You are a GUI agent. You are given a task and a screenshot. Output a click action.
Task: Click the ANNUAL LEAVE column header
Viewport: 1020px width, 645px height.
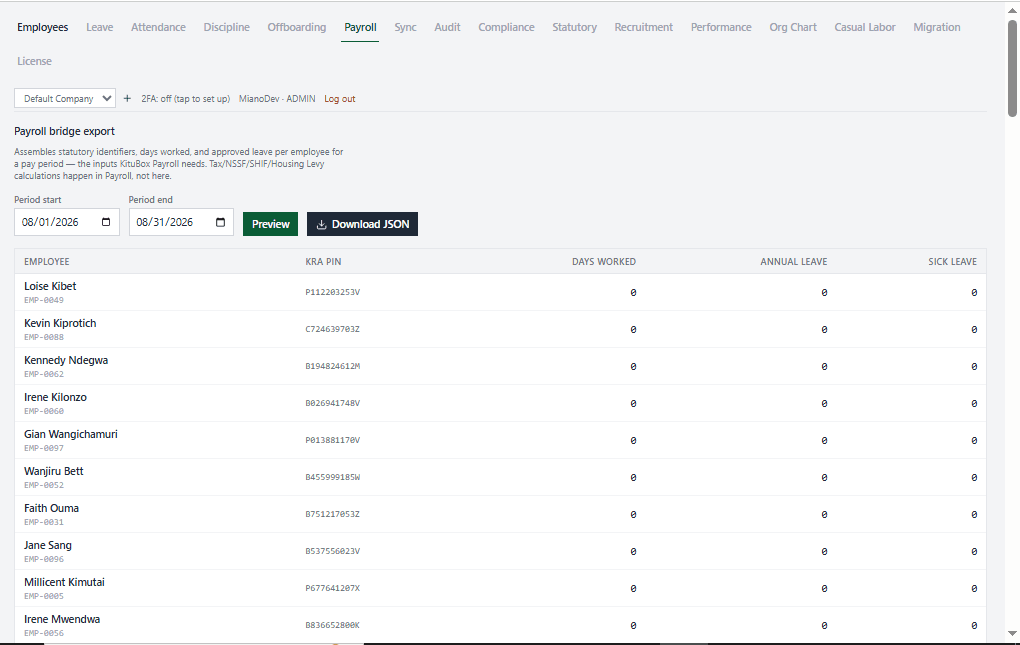pyautogui.click(x=794, y=261)
